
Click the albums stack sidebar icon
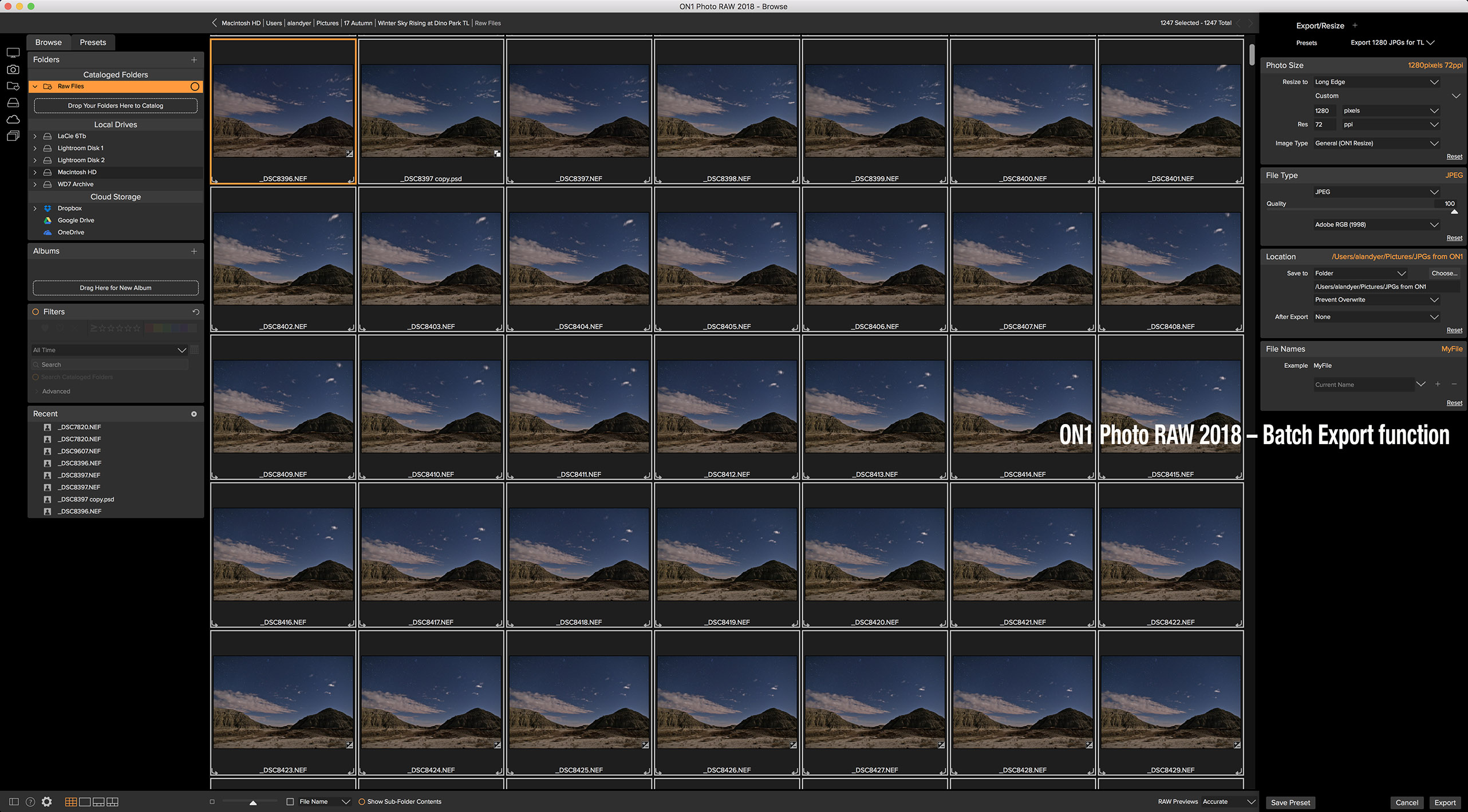point(13,136)
